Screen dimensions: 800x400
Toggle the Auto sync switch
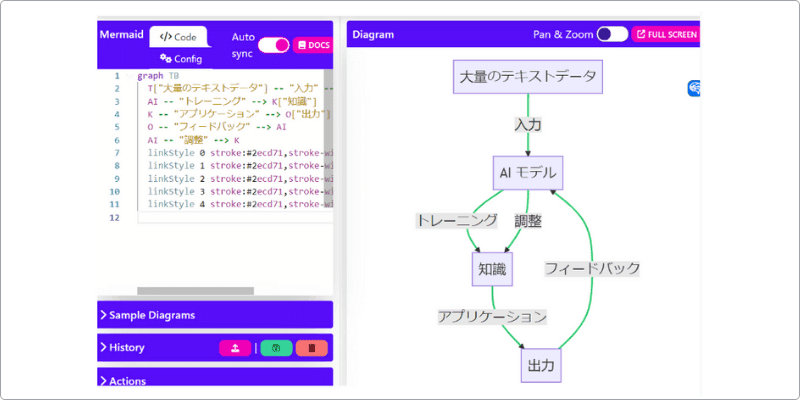[273, 45]
